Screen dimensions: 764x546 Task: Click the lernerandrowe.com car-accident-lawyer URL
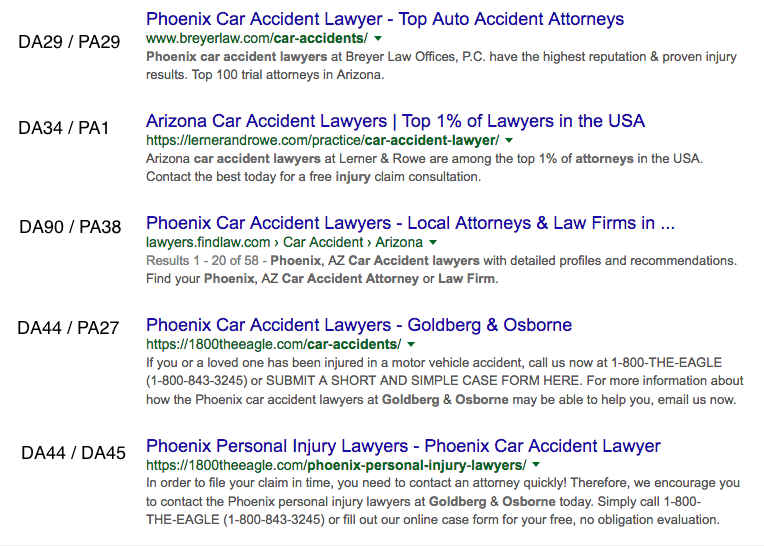coord(323,140)
